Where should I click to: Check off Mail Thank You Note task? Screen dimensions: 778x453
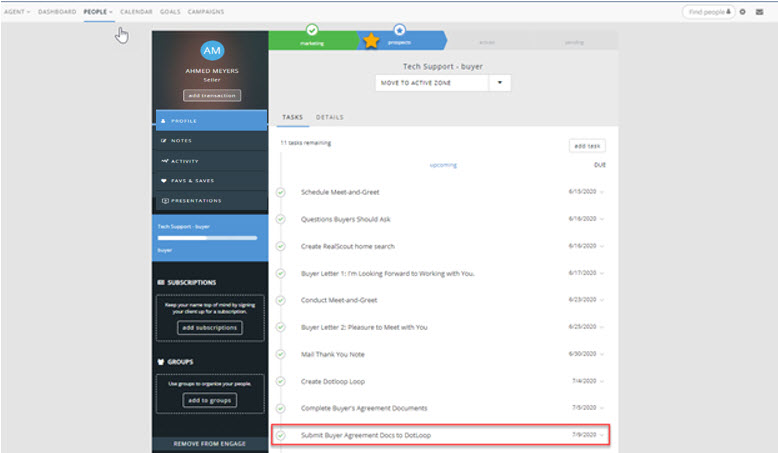(281, 354)
